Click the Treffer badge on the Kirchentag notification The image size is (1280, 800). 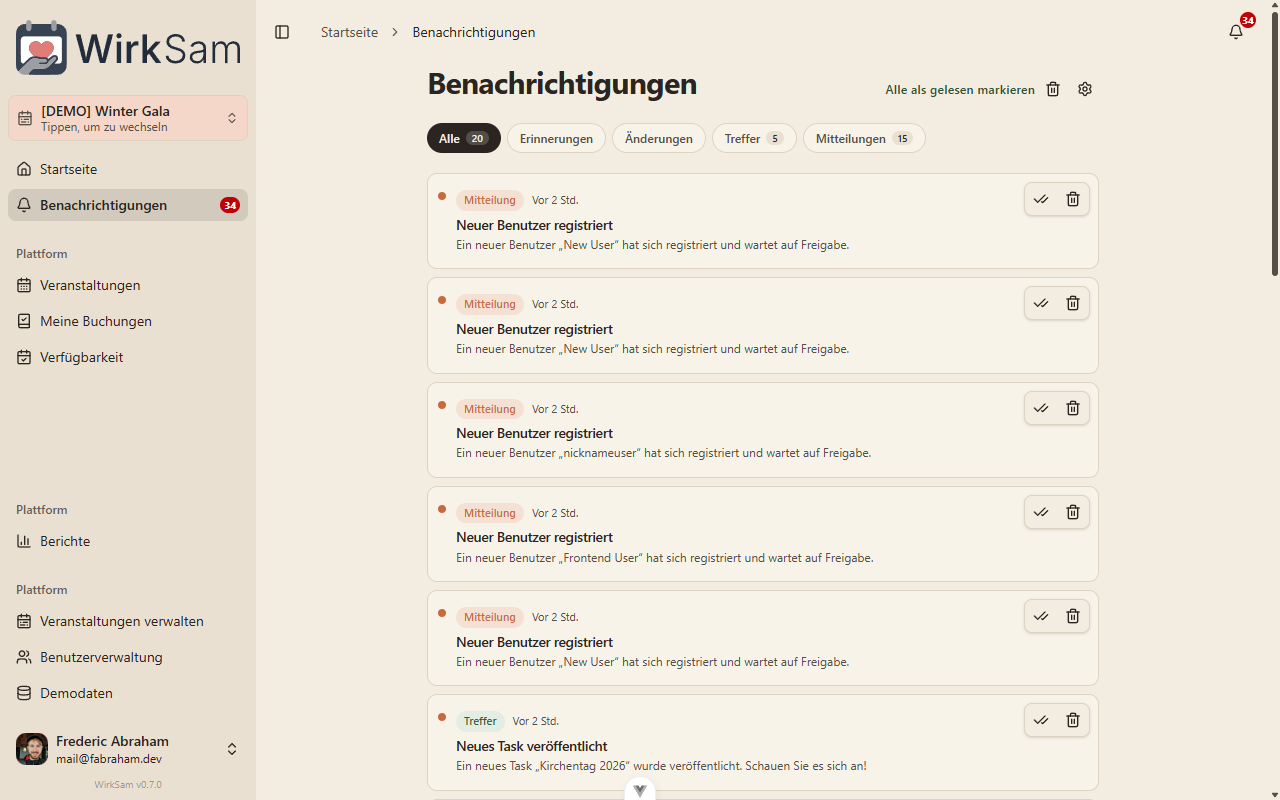(480, 721)
